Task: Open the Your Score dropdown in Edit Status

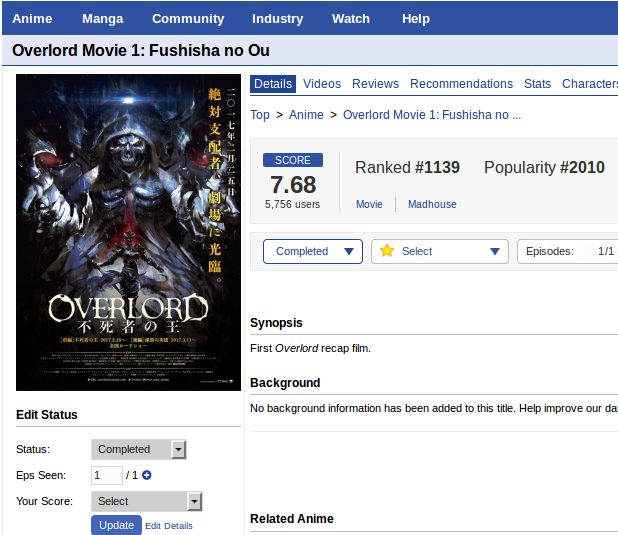Action: coord(146,501)
